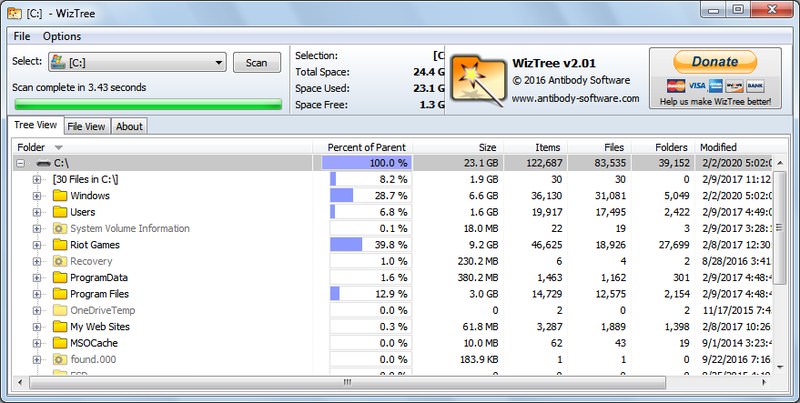Click the Users folder icon
800x403 pixels.
[x=60, y=212]
